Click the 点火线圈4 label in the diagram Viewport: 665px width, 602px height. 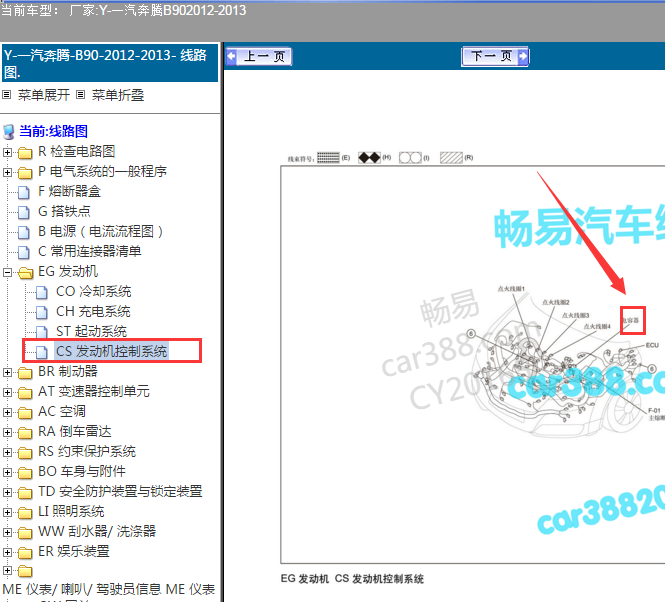[597, 326]
